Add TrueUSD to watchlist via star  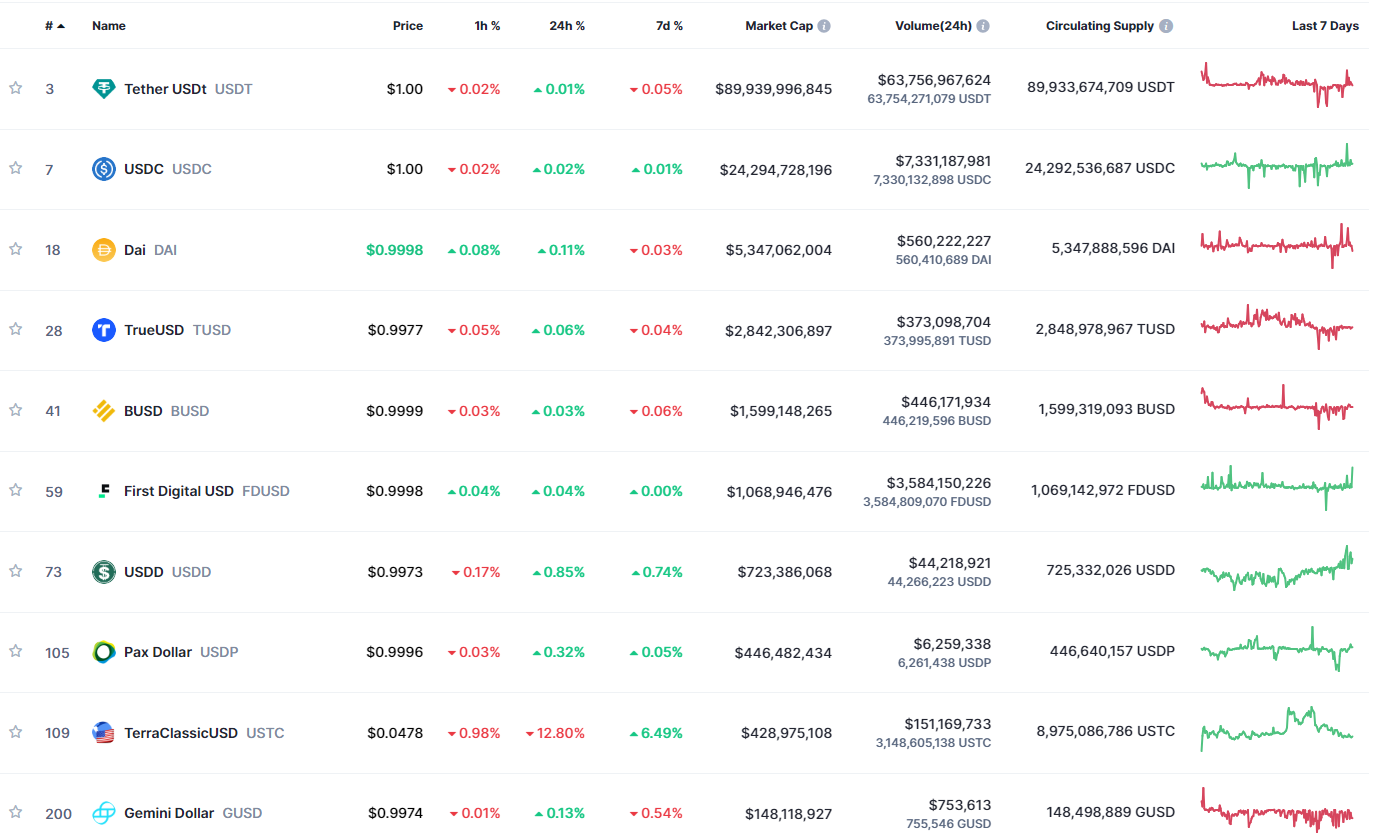click(x=15, y=329)
